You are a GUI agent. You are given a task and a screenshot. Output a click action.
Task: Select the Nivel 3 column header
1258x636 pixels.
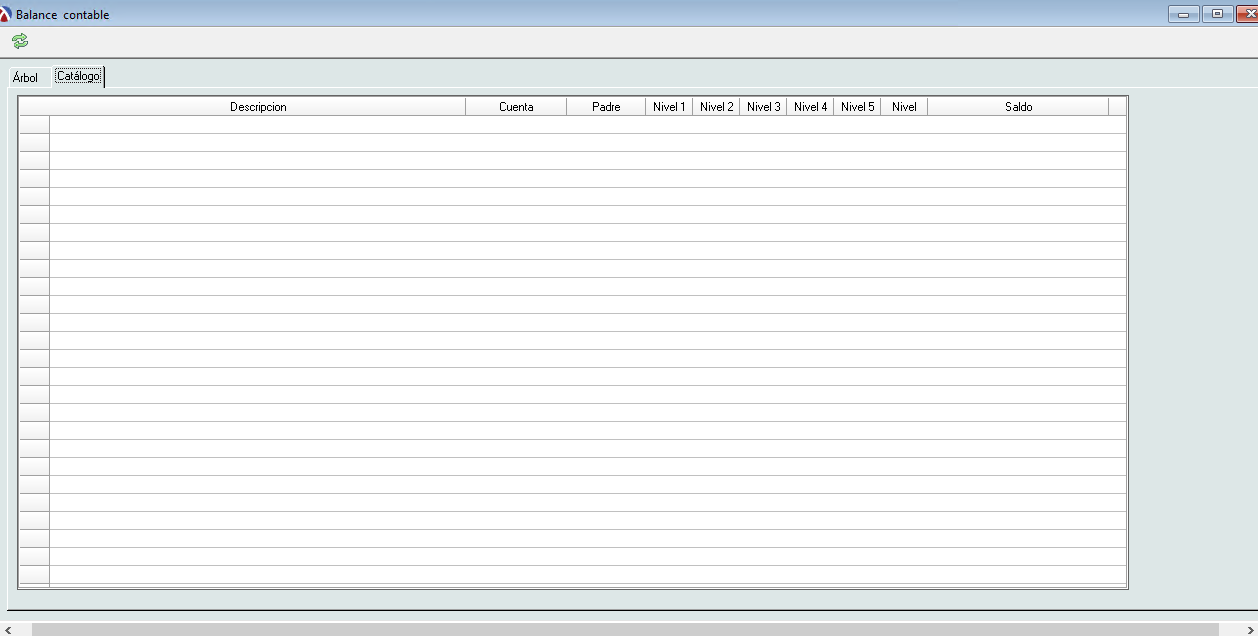pyautogui.click(x=763, y=107)
